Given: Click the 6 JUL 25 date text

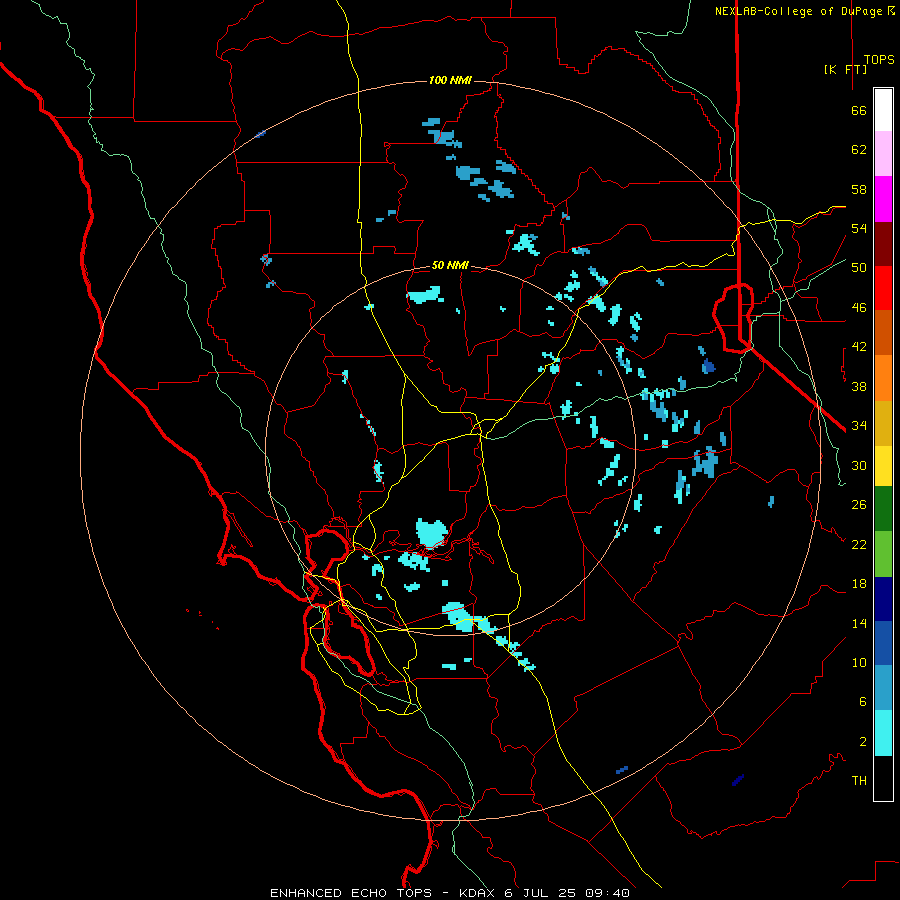Looking at the screenshot, I should point(542,893).
